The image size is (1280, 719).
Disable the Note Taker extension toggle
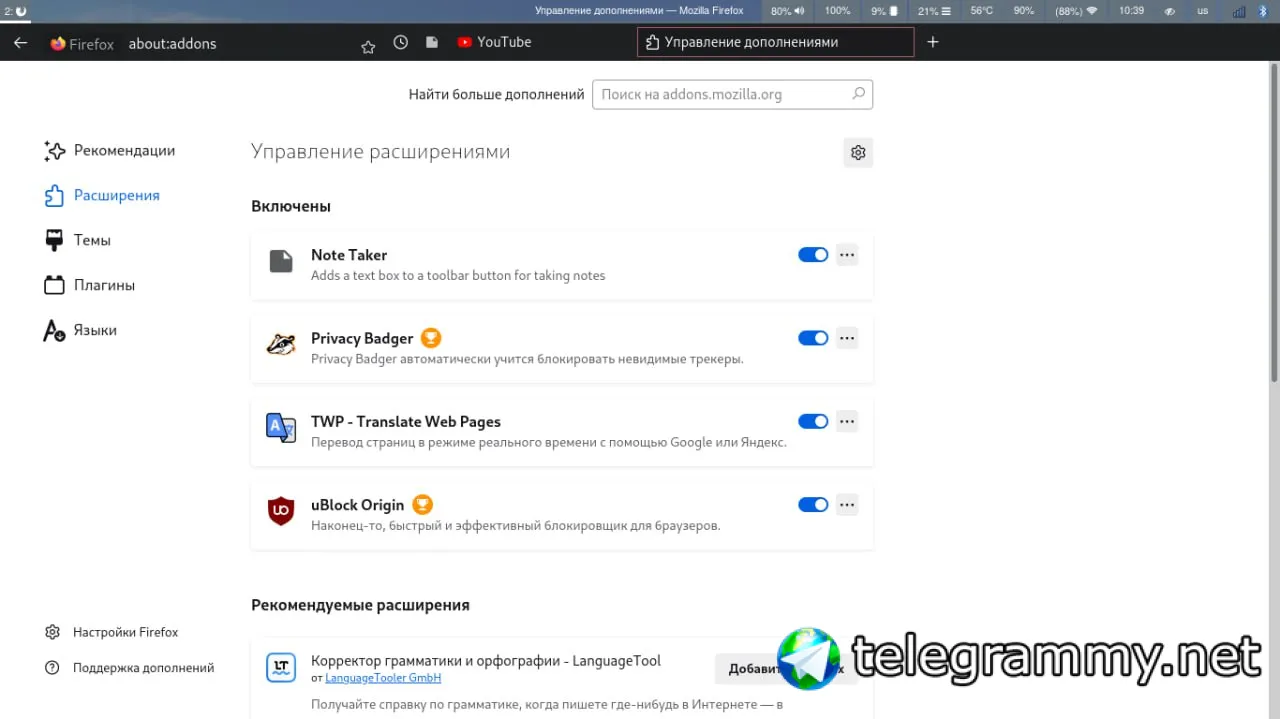813,255
